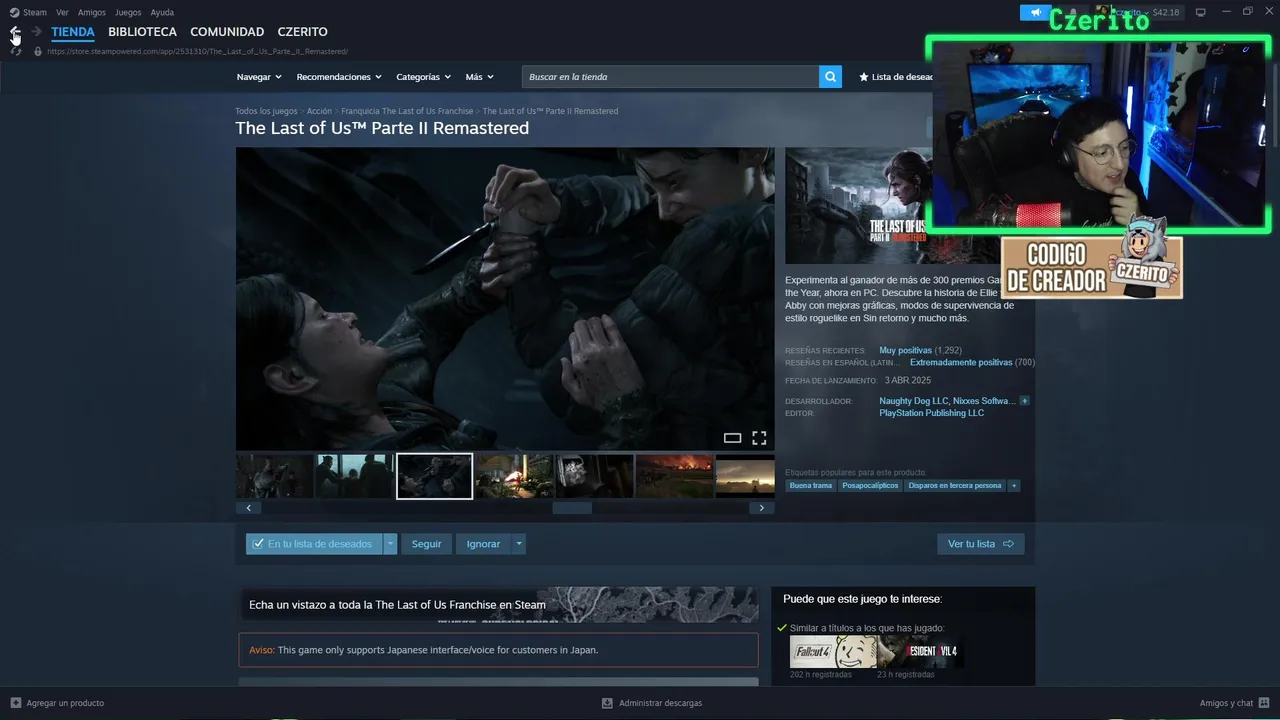Viewport: 1280px width, 720px height.
Task: Click the Agregar un producto plus icon
Action: (x=15, y=703)
